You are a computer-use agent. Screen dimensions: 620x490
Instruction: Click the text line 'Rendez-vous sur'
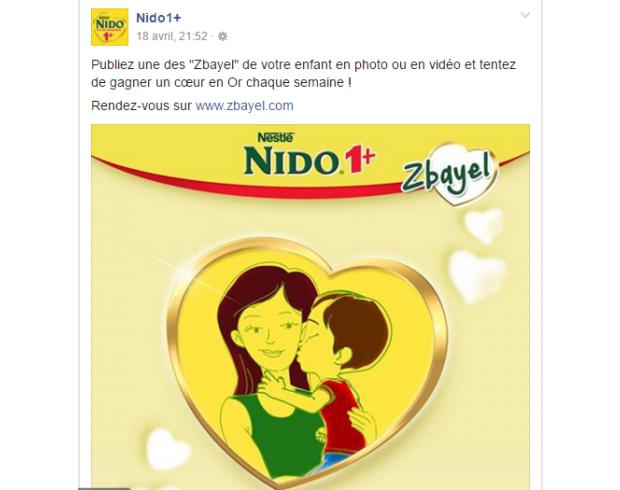tap(142, 106)
